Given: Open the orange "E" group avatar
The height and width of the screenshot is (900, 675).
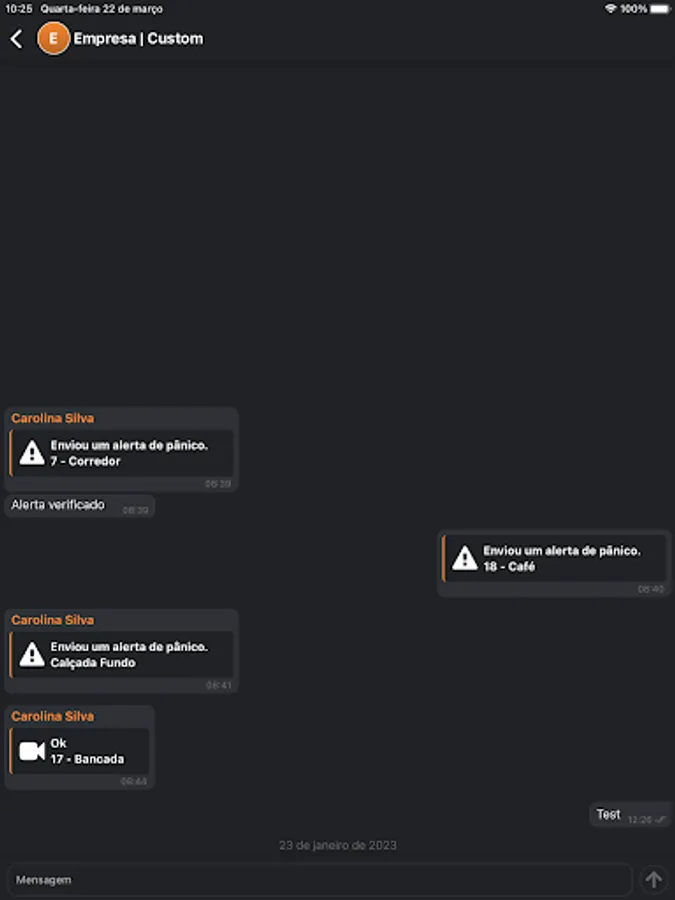Looking at the screenshot, I should pos(53,39).
